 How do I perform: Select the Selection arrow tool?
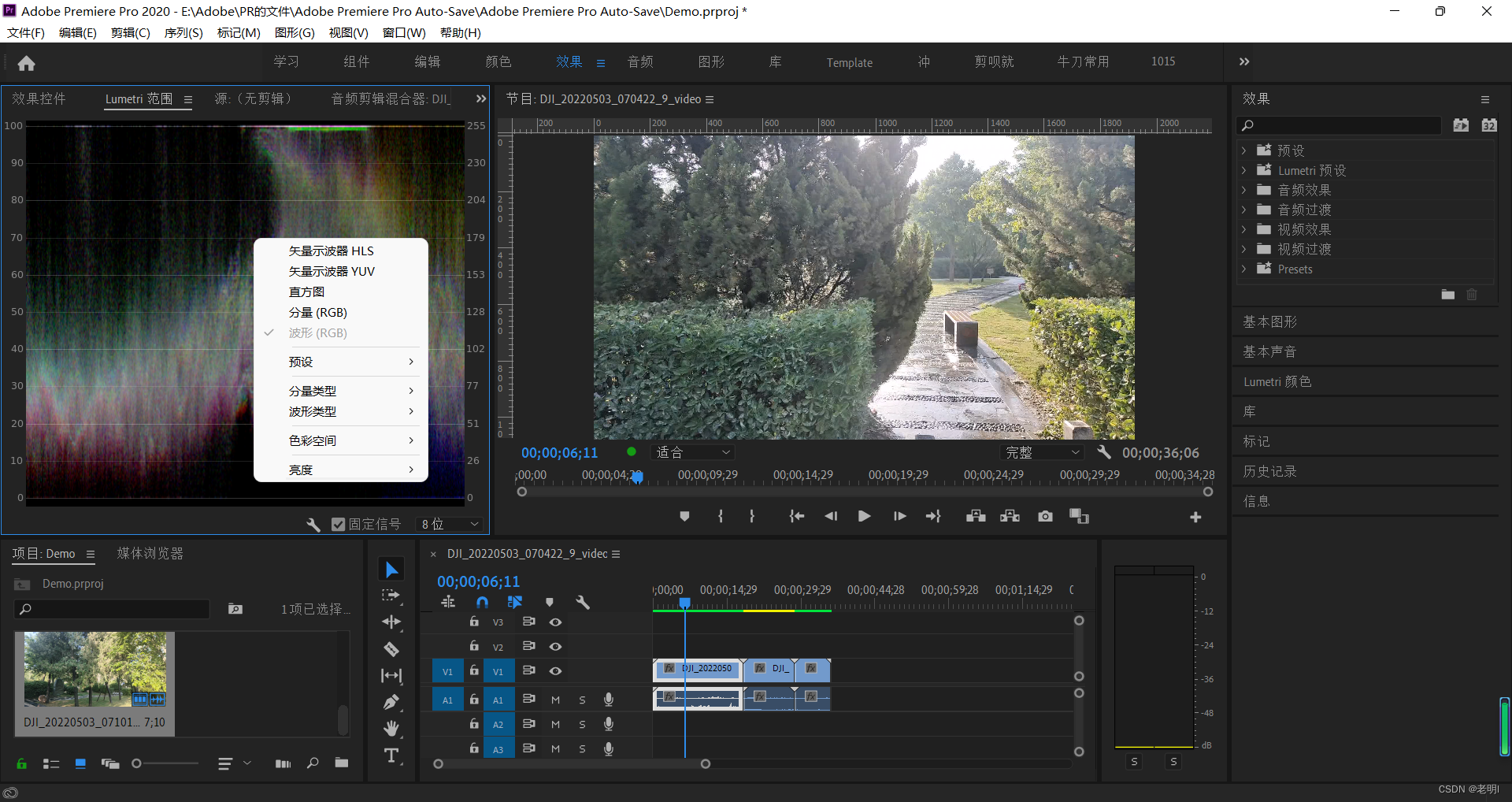(391, 570)
